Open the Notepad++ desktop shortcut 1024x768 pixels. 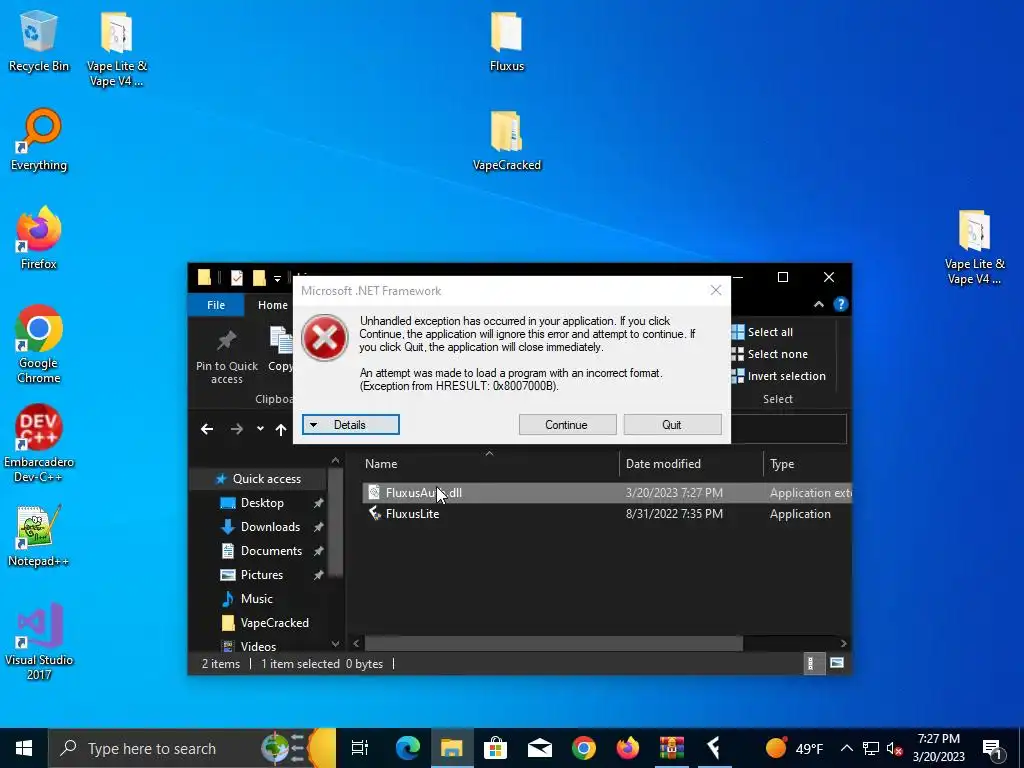click(39, 536)
